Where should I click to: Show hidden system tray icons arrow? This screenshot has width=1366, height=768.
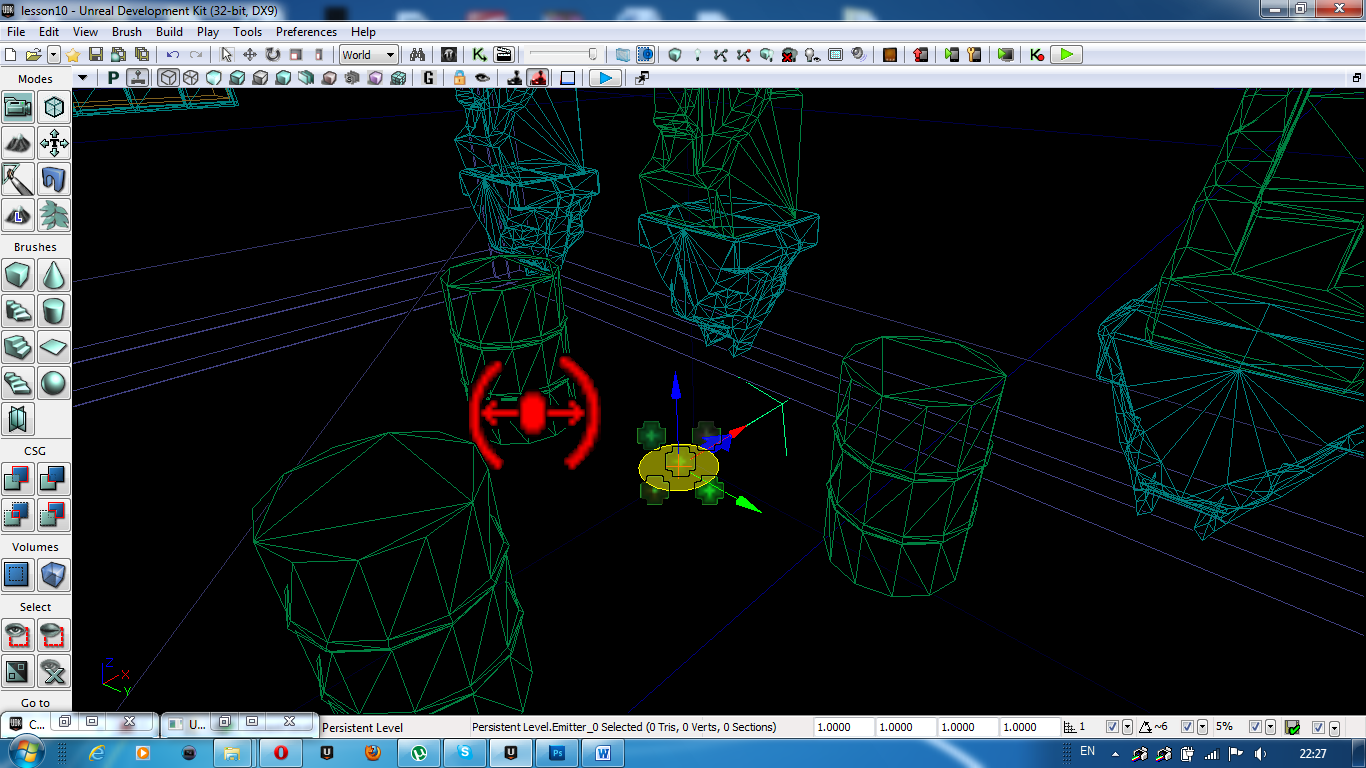pos(1117,753)
